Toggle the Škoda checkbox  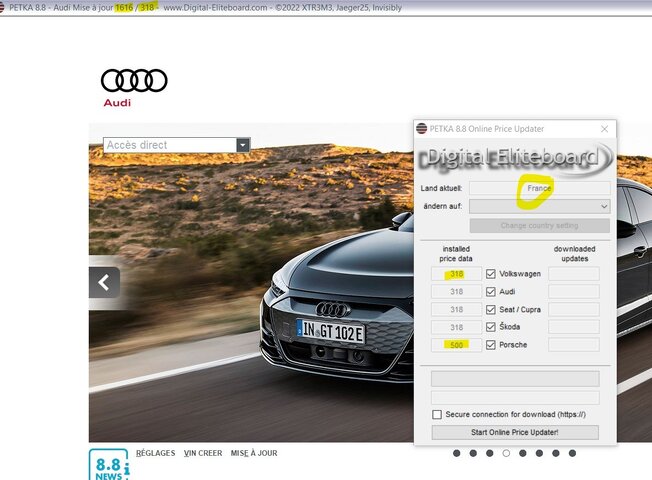pos(491,327)
